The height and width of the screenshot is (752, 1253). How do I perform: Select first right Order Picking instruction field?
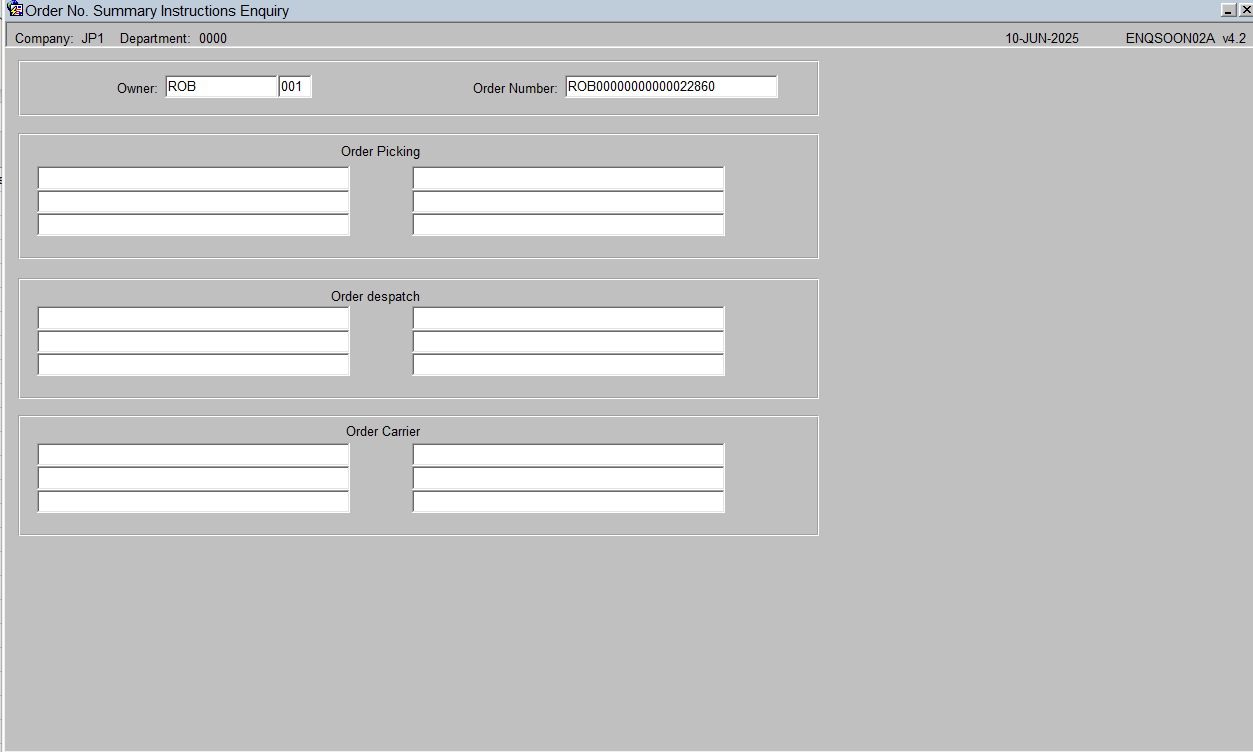click(x=568, y=178)
